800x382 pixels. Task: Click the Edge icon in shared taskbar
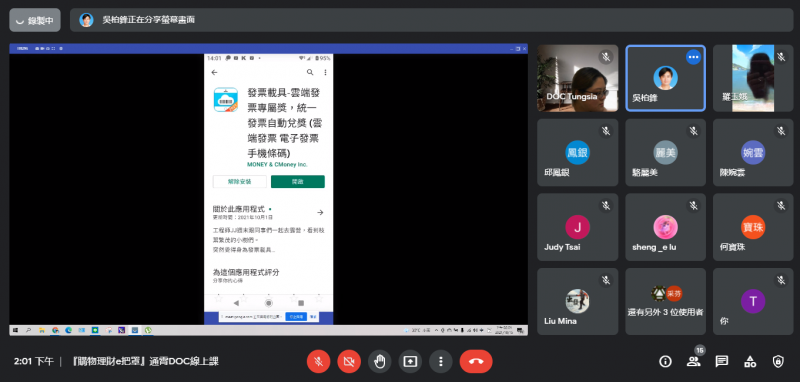pos(68,330)
